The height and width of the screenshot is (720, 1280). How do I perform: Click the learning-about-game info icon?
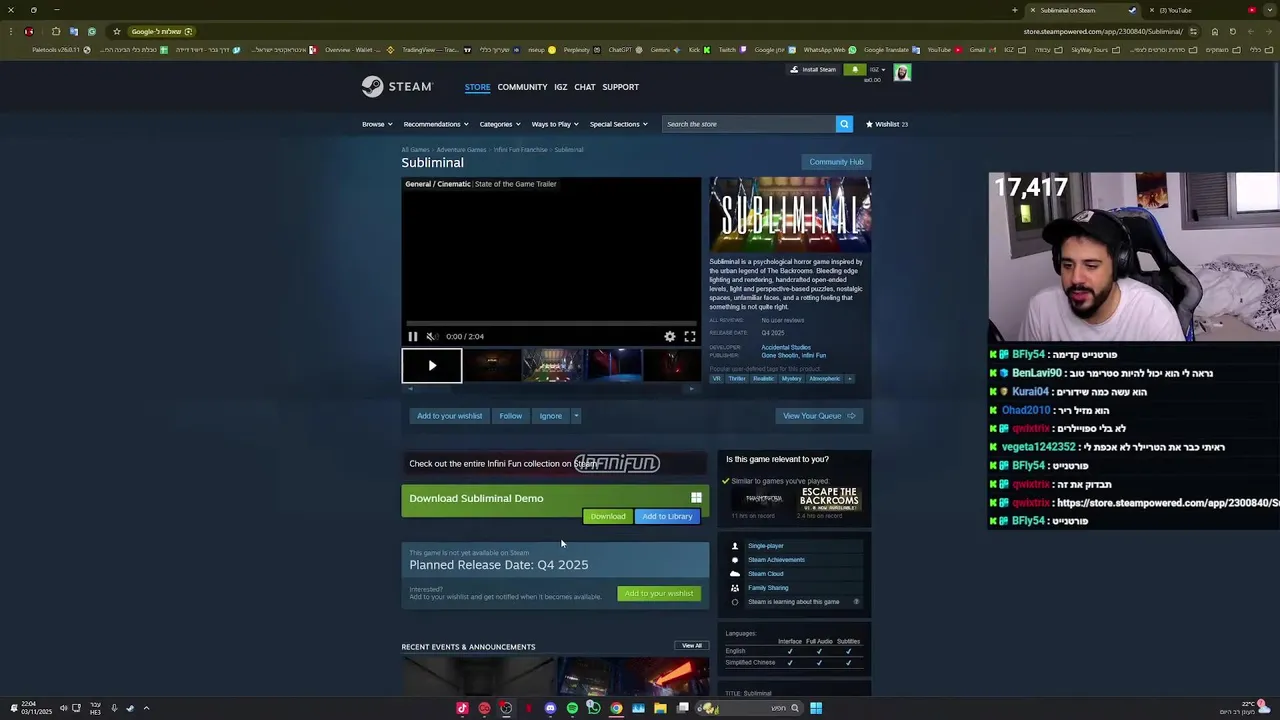coord(856,602)
